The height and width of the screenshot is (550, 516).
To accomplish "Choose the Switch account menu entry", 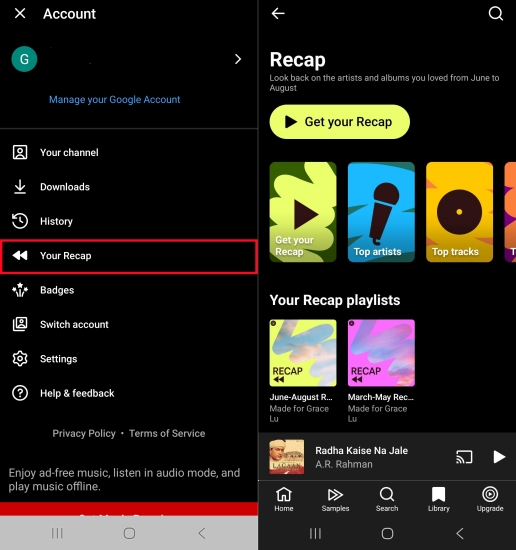I will tap(129, 324).
